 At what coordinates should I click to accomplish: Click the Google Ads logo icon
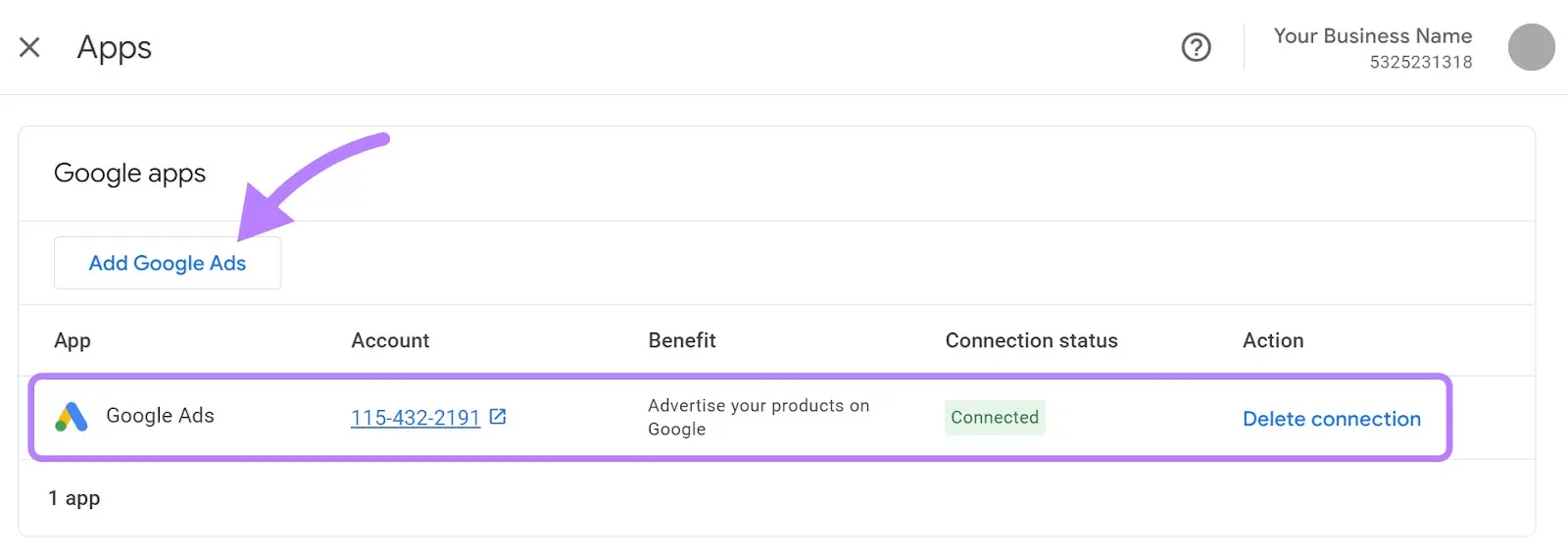click(72, 417)
